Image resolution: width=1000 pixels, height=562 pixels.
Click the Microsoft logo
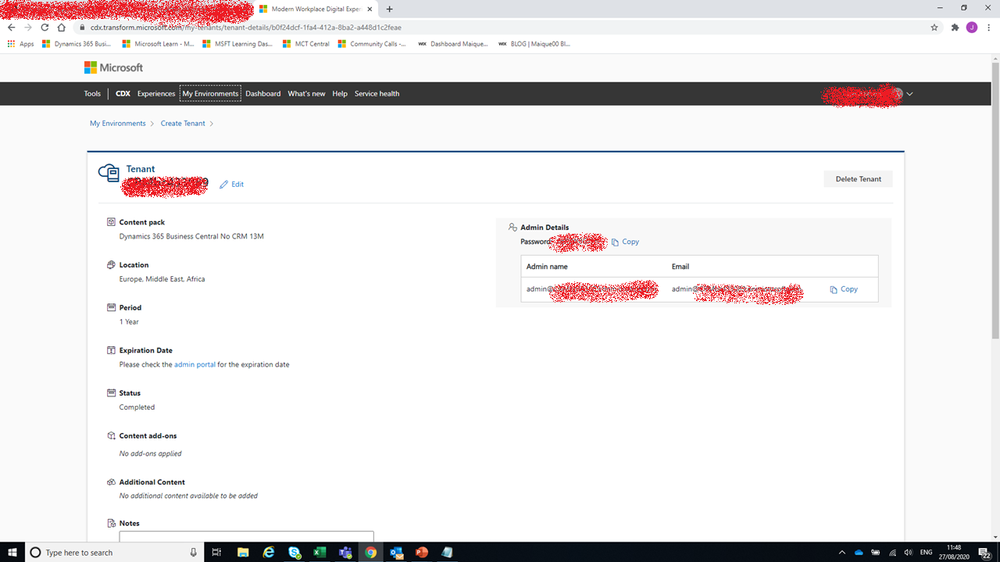[114, 68]
